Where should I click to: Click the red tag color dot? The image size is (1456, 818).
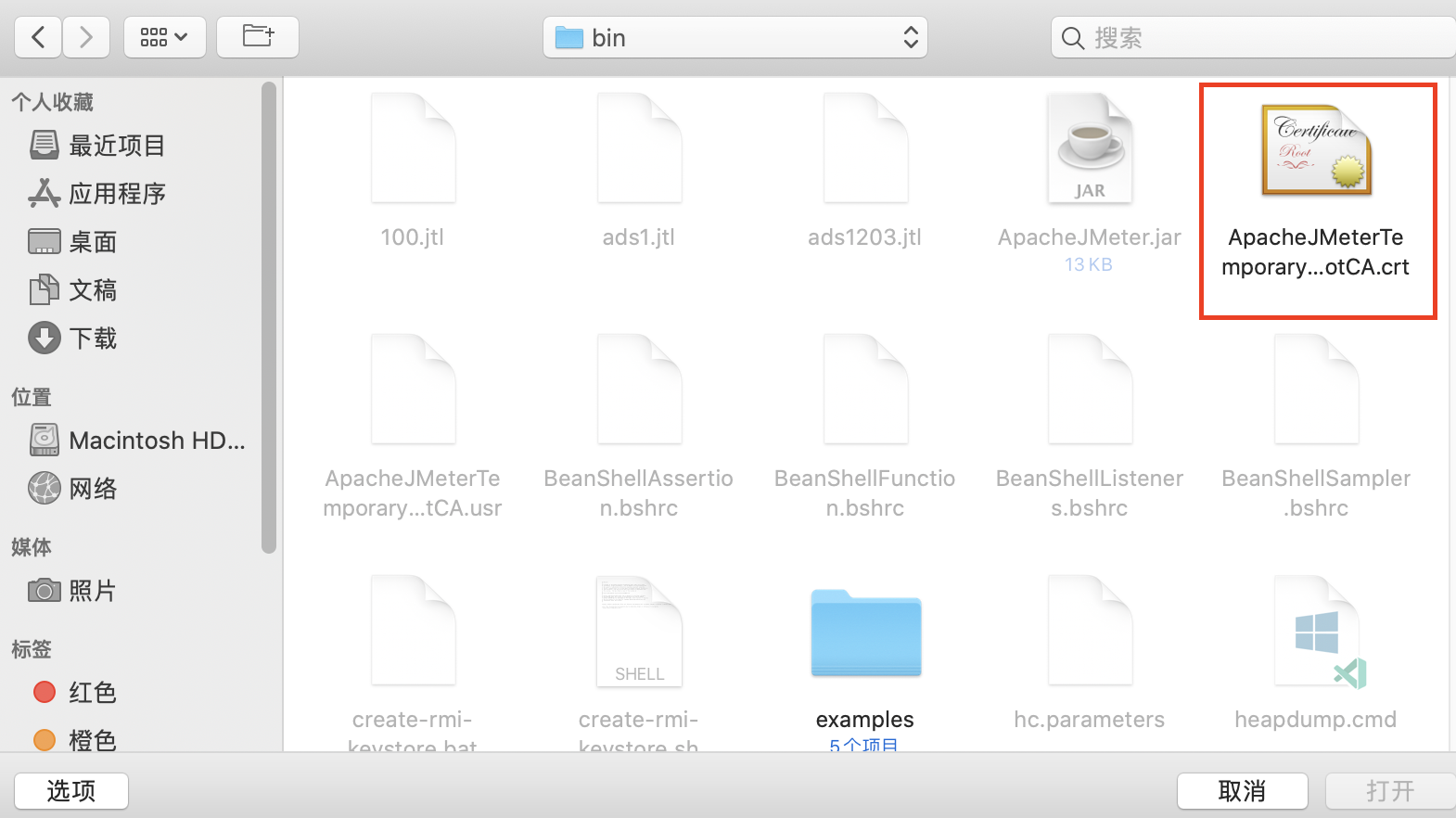pyautogui.click(x=45, y=692)
